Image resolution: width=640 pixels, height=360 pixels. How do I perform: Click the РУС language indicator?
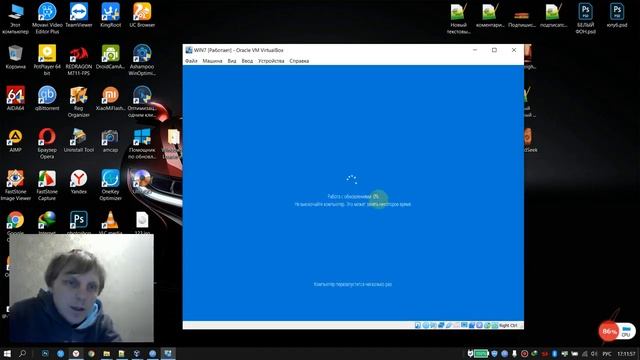607,354
